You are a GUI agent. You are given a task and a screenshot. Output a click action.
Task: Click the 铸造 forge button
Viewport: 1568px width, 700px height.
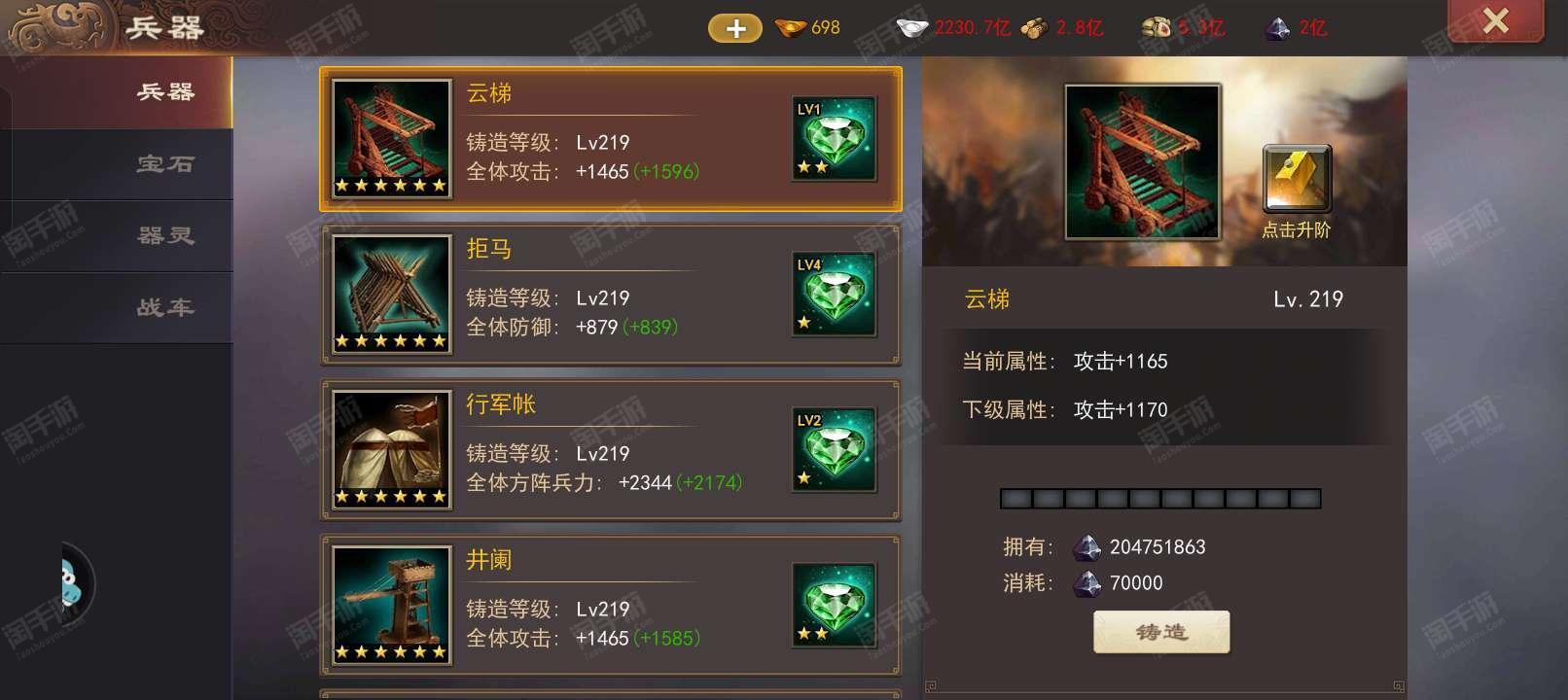coord(1161,633)
